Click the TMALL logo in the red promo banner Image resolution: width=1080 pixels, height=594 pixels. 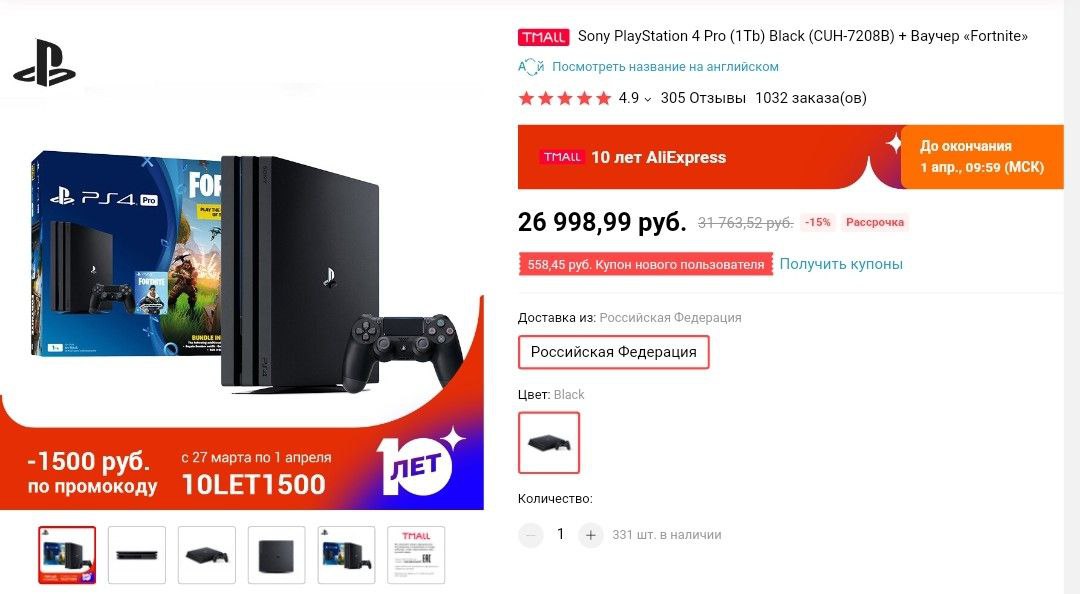pyautogui.click(x=563, y=157)
